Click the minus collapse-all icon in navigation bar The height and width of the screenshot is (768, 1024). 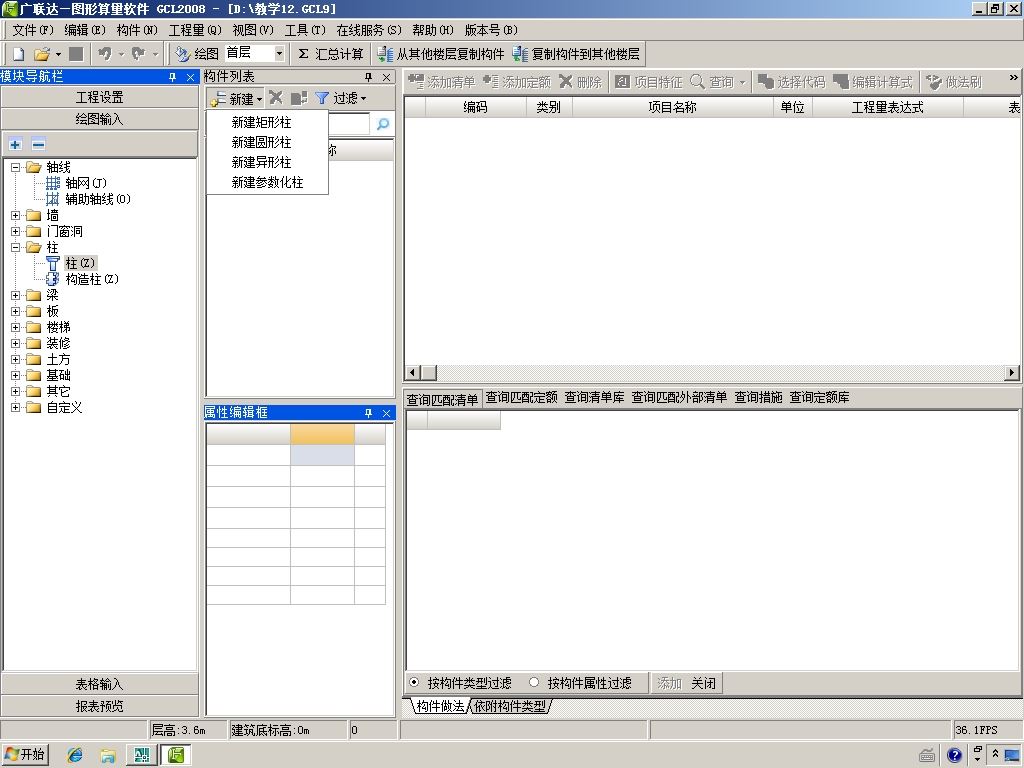(39, 144)
